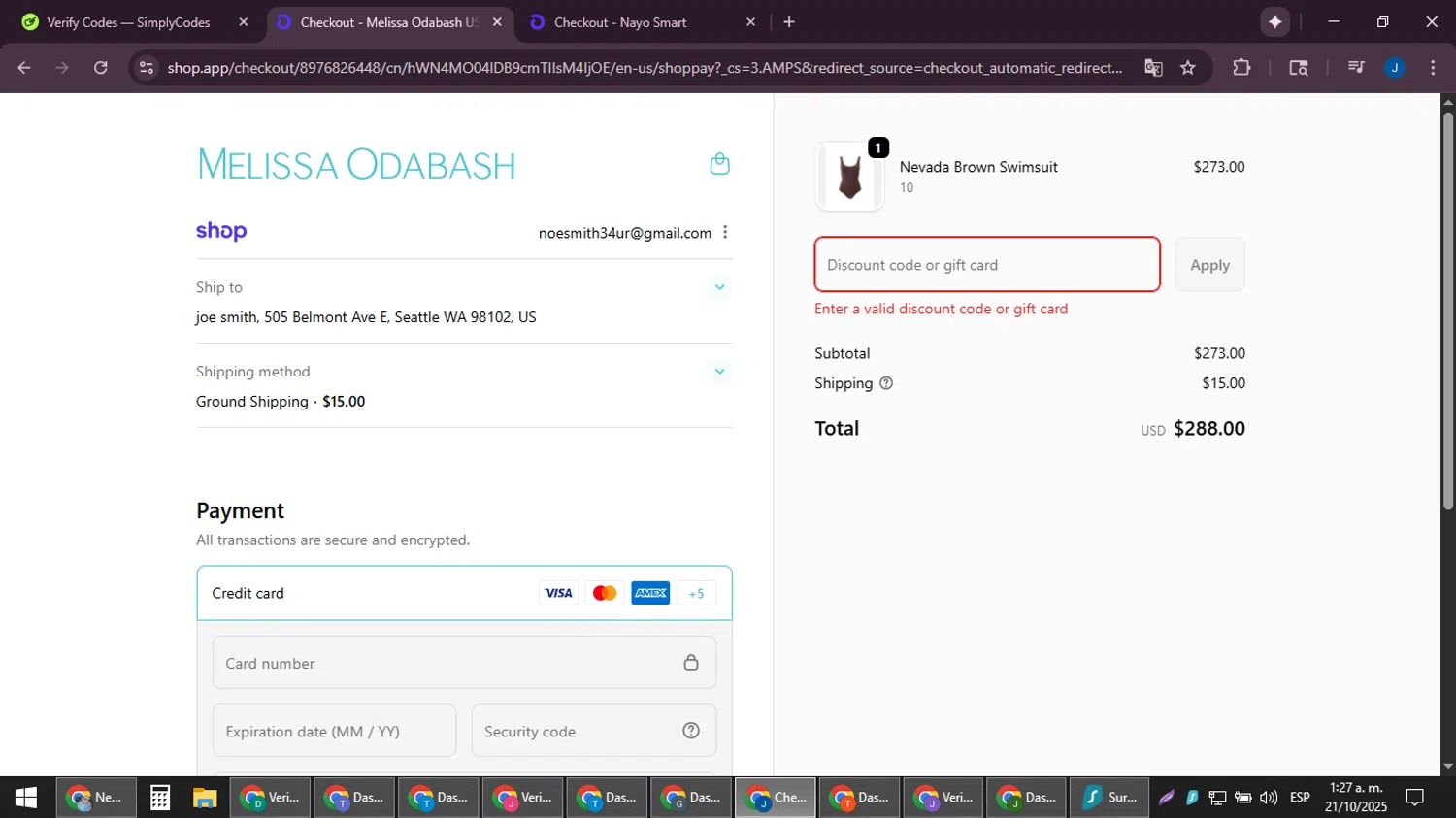
Task: Reload the current page
Action: 101,68
